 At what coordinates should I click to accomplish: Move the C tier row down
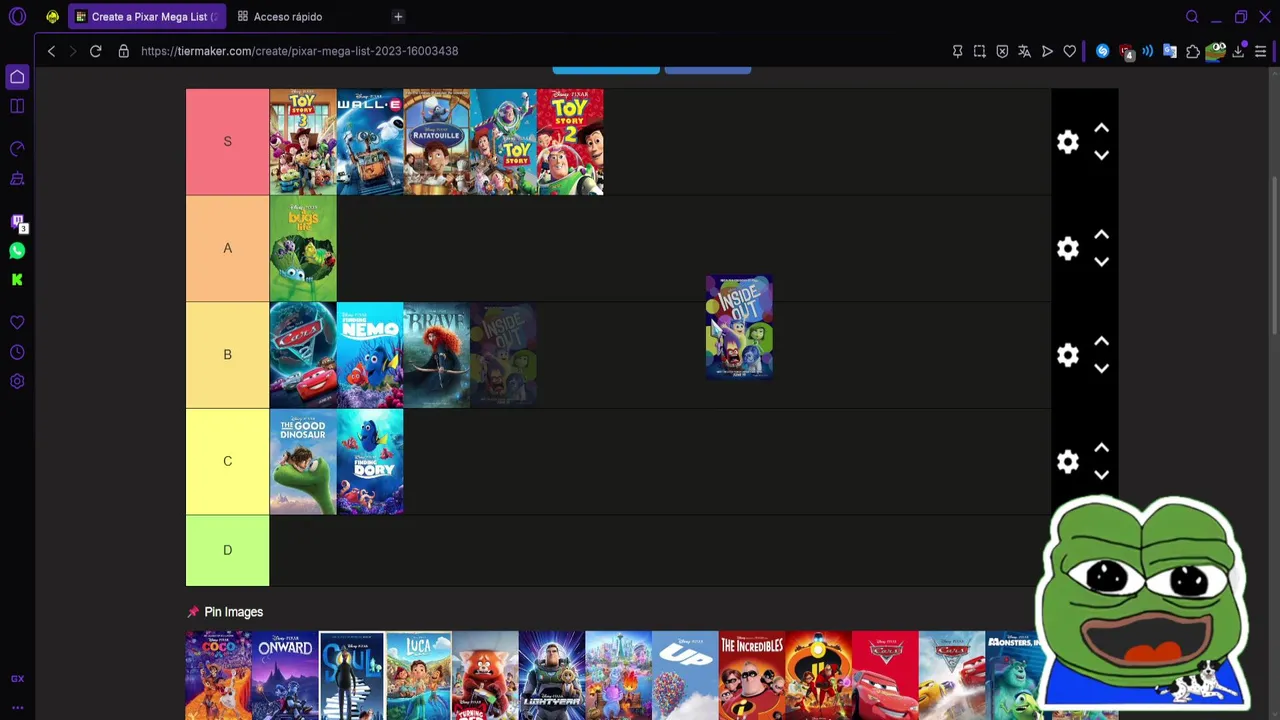click(1101, 475)
